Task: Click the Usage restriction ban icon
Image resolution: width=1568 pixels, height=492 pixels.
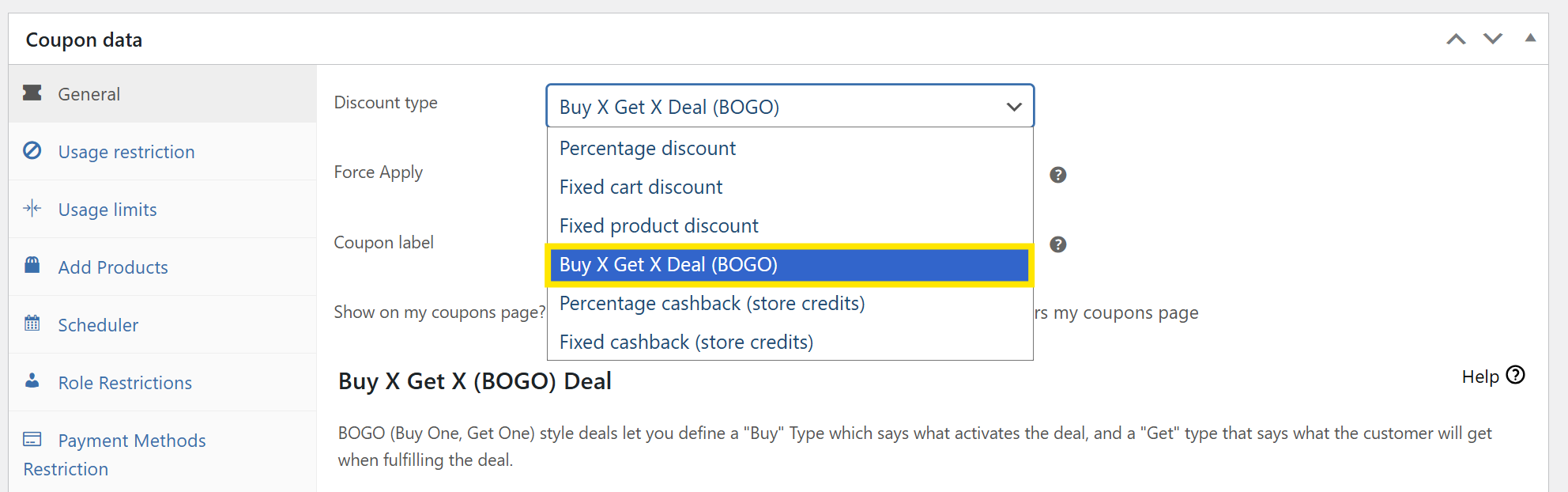Action: click(32, 150)
